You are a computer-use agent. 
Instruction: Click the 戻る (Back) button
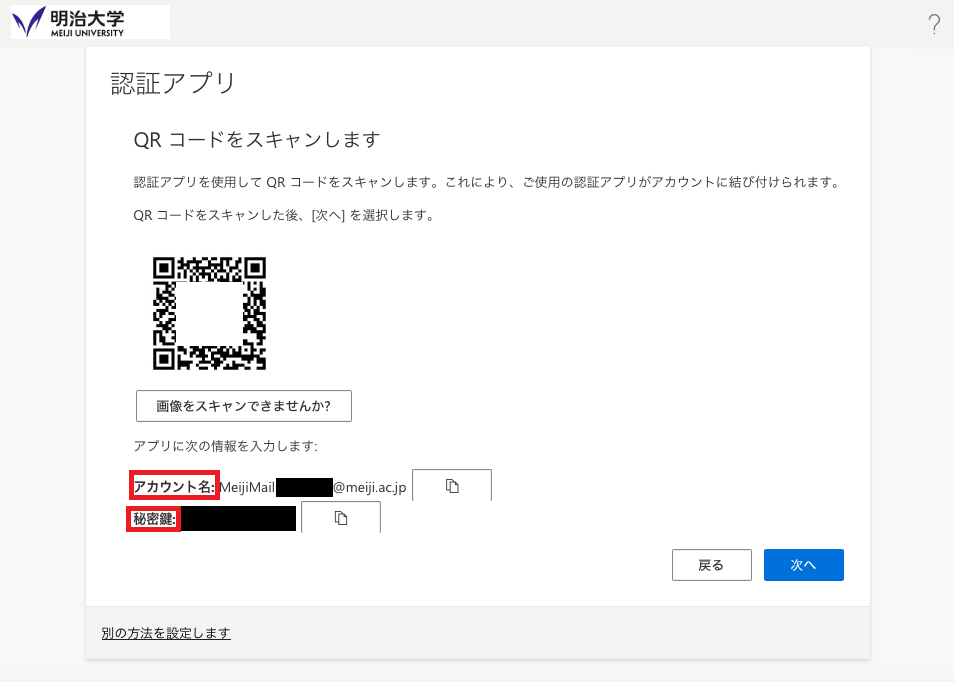pyautogui.click(x=712, y=565)
